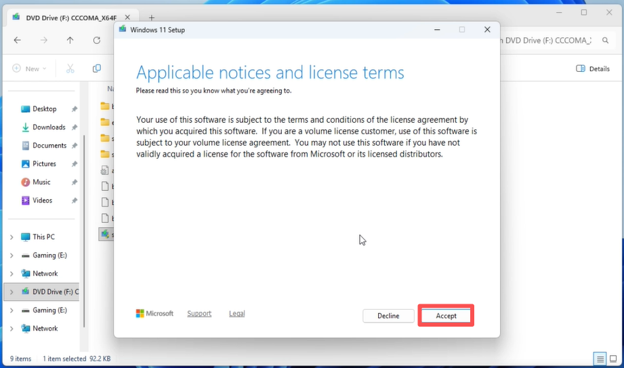Image resolution: width=624 pixels, height=368 pixels.
Task: Click the search magnifier icon
Action: tap(605, 40)
